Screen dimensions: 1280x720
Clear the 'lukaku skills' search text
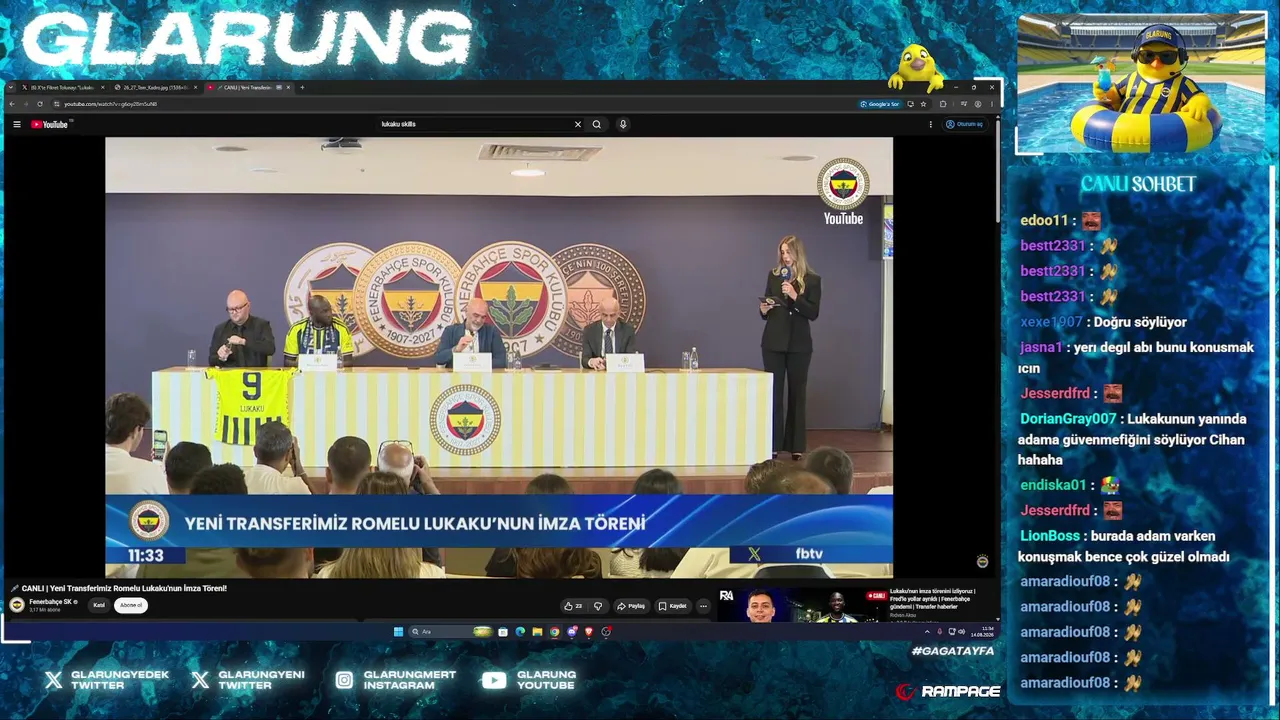tap(577, 124)
